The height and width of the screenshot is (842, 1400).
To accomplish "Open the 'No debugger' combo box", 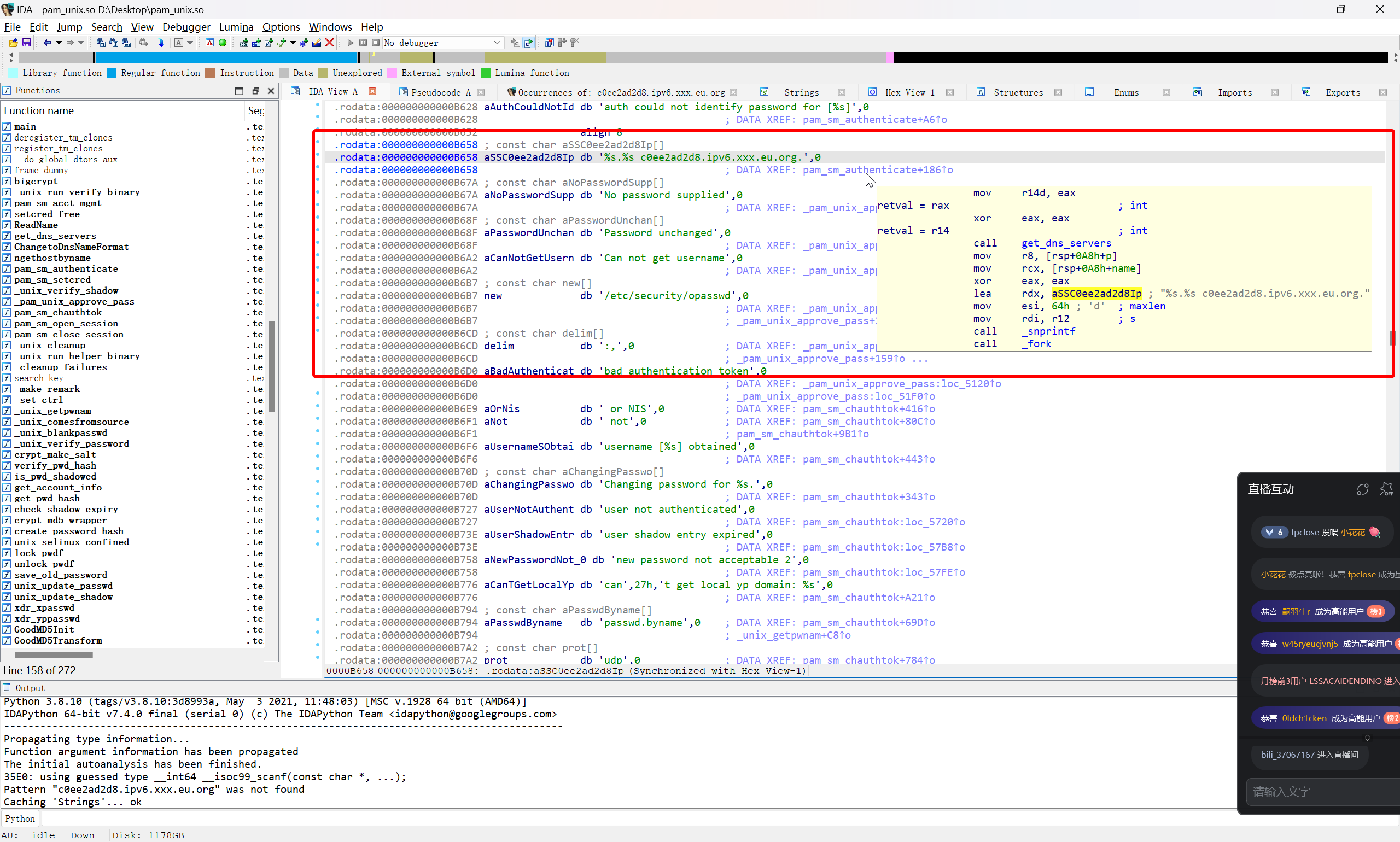I will (x=442, y=43).
